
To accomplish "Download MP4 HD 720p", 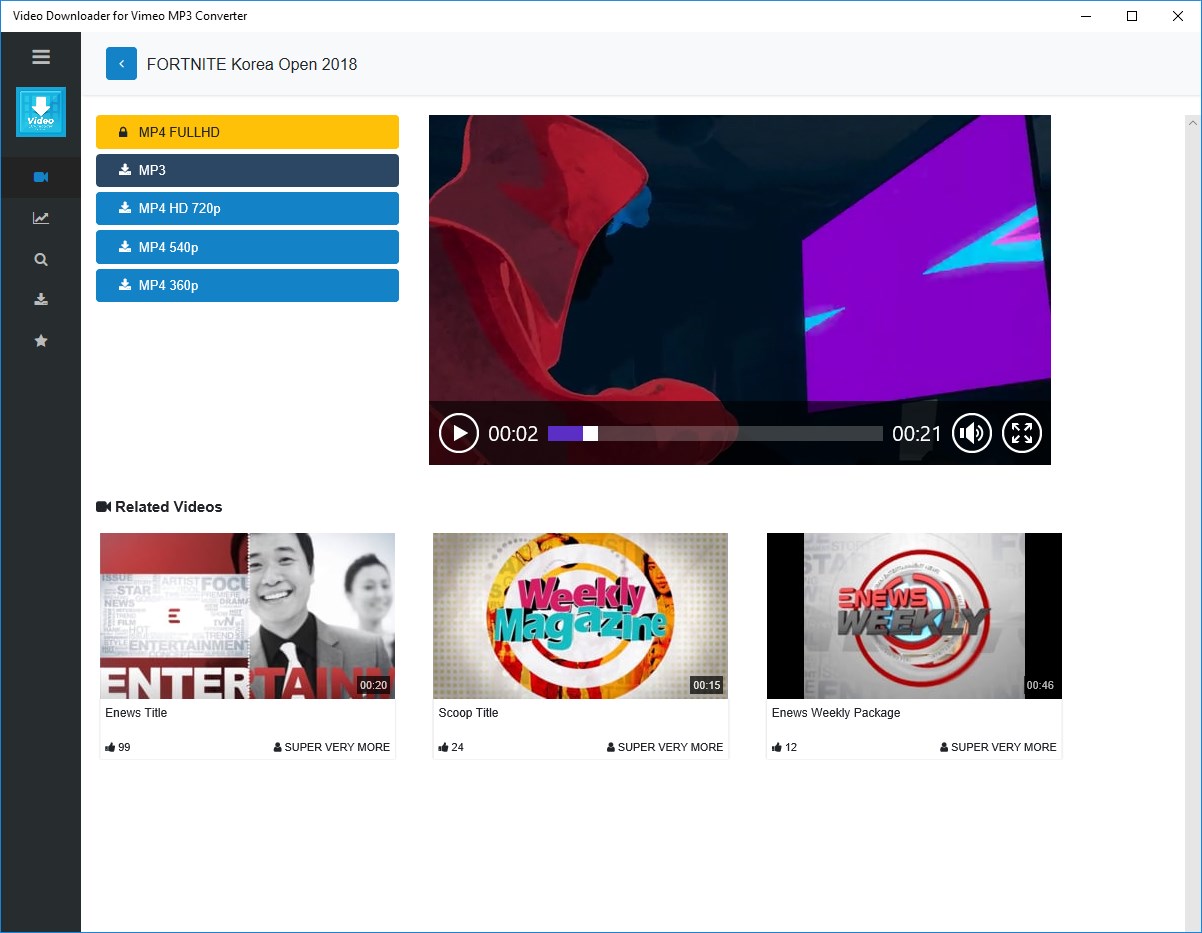I will point(247,208).
